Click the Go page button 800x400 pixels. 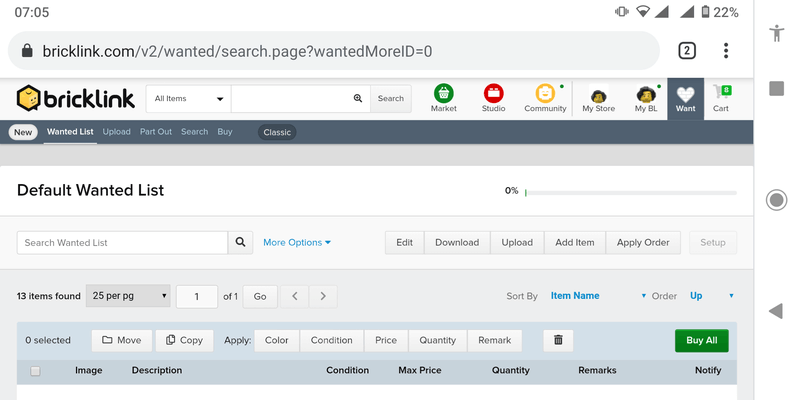[260, 296]
